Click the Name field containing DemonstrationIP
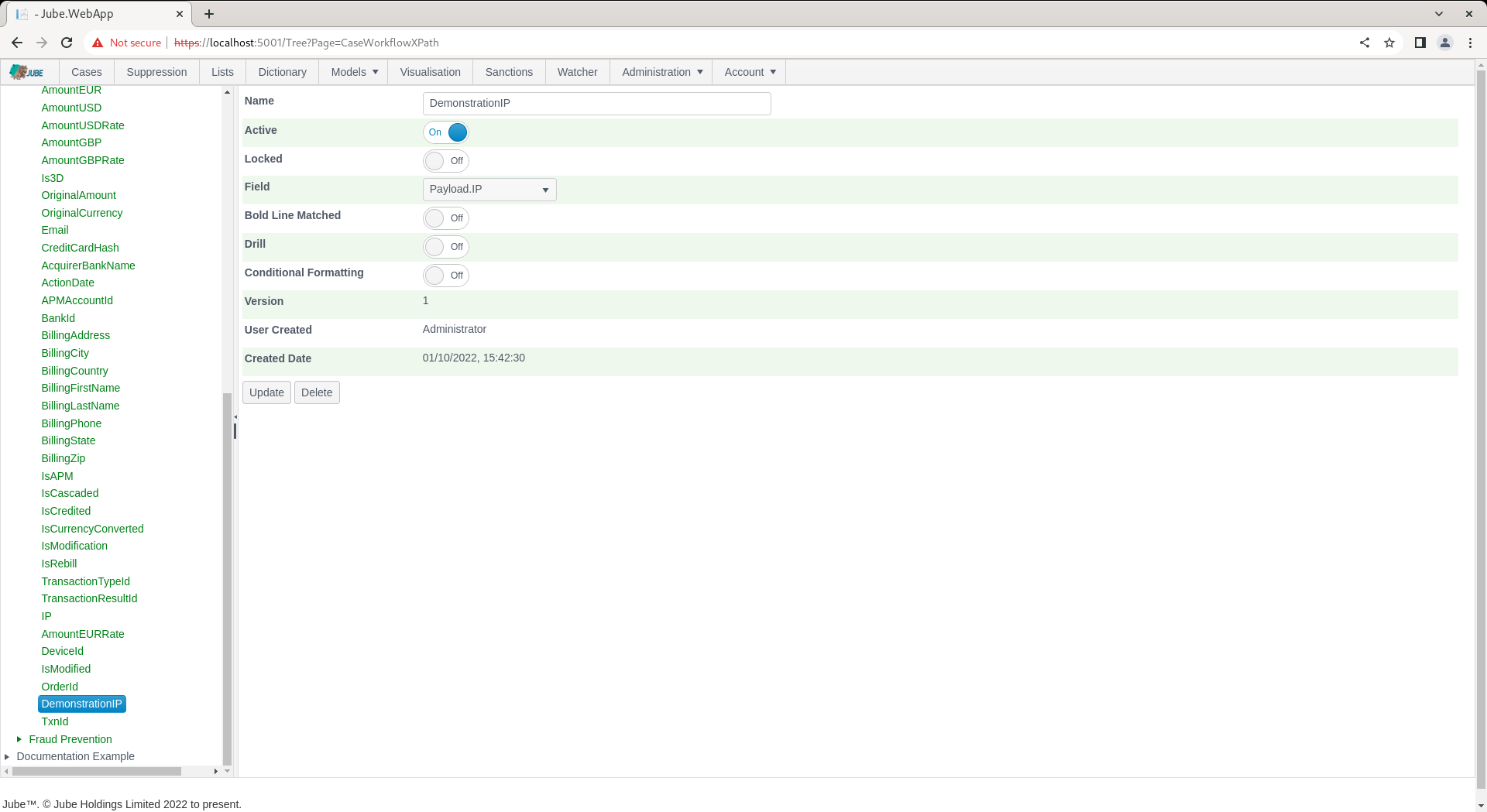Image resolution: width=1487 pixels, height=812 pixels. pos(596,104)
